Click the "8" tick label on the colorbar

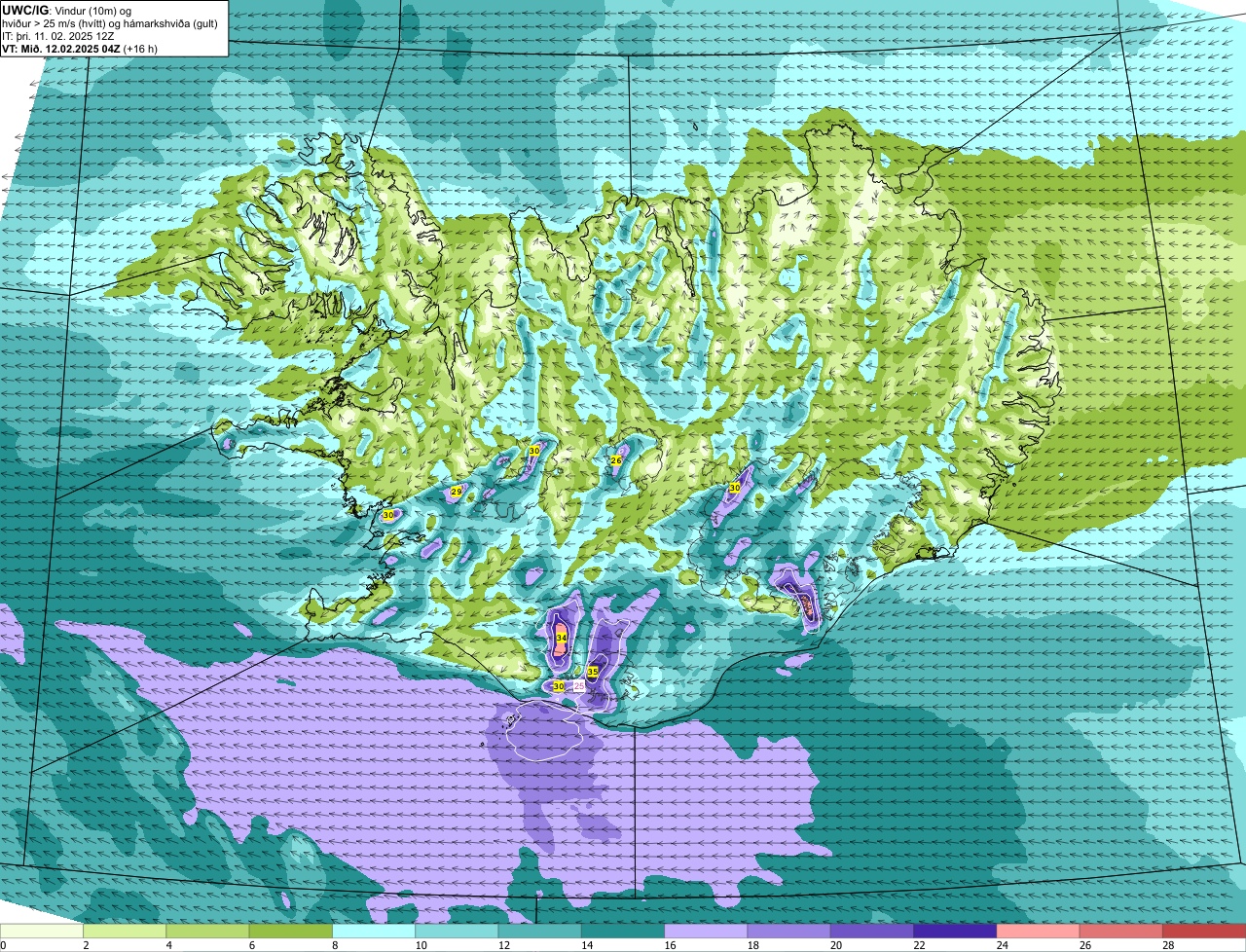click(x=335, y=945)
